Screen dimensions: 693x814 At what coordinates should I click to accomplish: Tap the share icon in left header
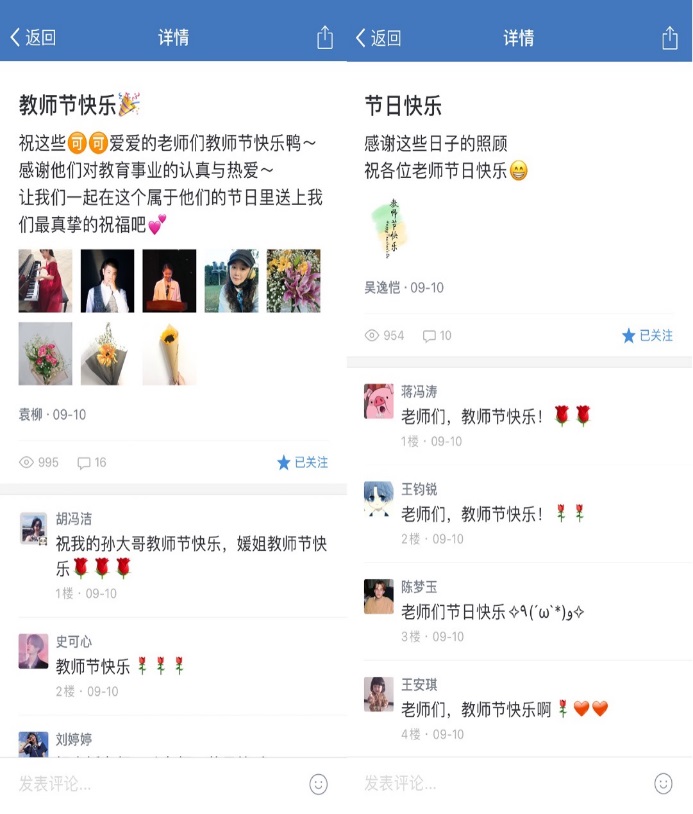(x=325, y=37)
